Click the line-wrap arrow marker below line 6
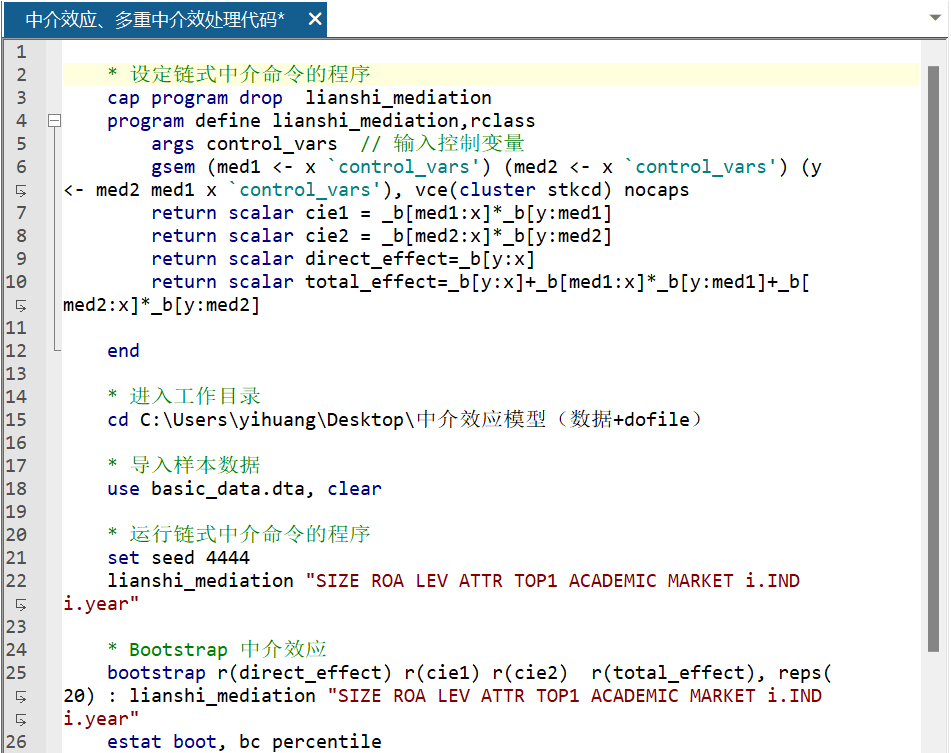 point(21,191)
